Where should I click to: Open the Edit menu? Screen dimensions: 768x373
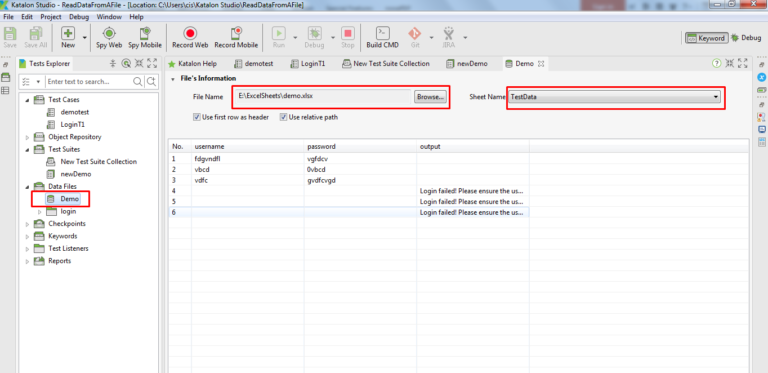27,17
